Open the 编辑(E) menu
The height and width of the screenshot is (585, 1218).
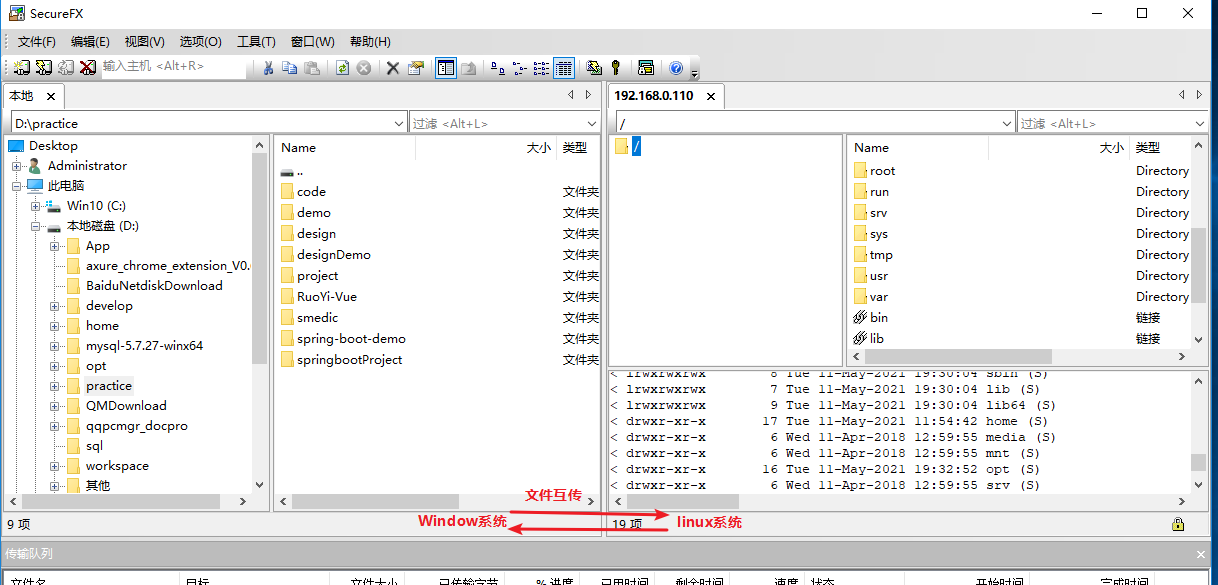pyautogui.click(x=90, y=41)
